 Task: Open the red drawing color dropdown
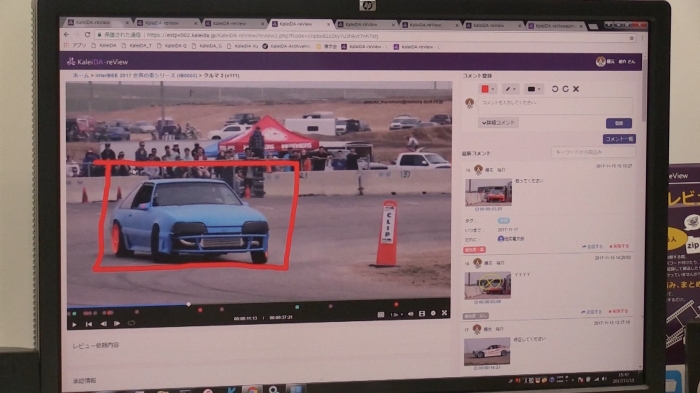coord(488,89)
